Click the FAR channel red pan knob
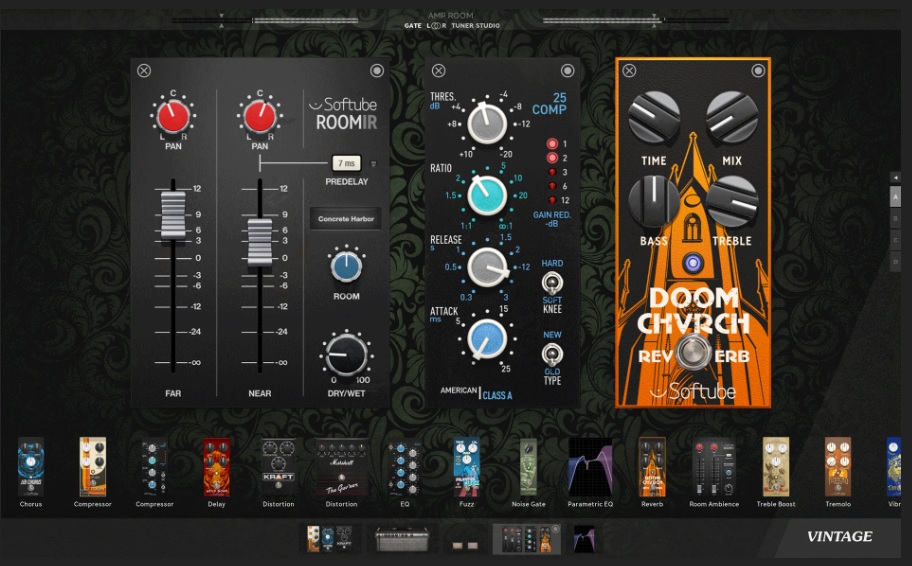The height and width of the screenshot is (566, 912). 173,116
